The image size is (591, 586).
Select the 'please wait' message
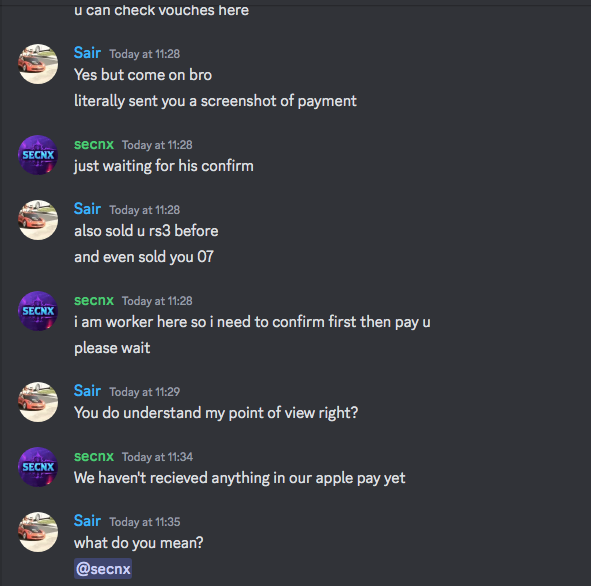click(x=112, y=348)
